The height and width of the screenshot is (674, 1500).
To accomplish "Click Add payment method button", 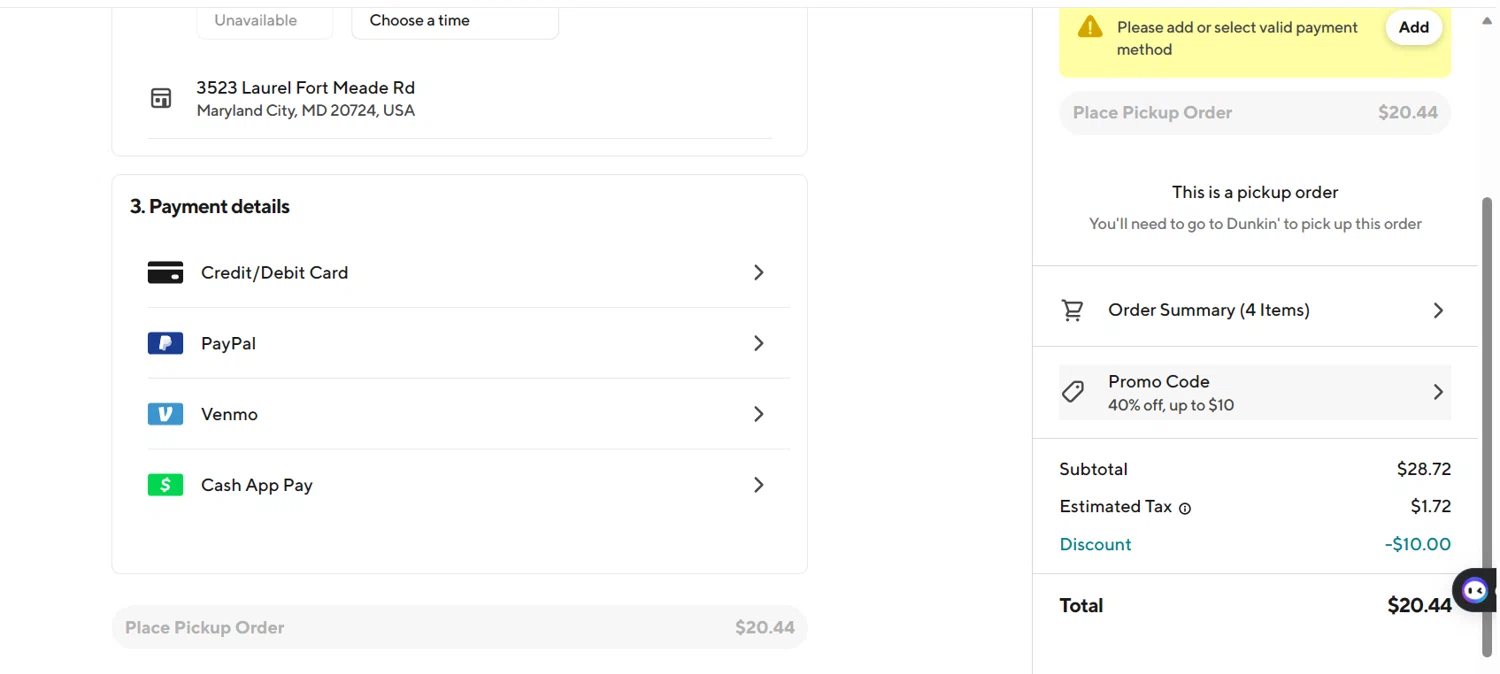I will pos(1413,28).
